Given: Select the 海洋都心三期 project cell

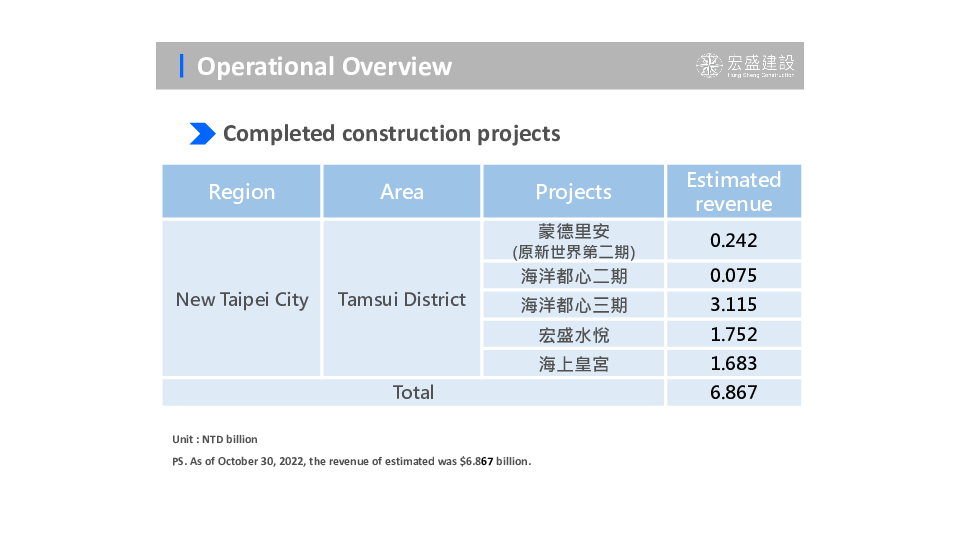Looking at the screenshot, I should (573, 305).
